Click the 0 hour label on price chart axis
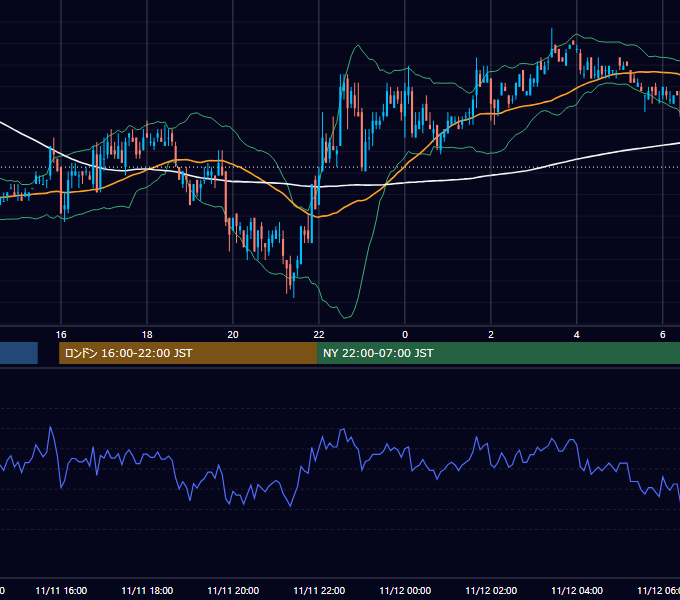Viewport: 680px width, 600px height. click(x=405, y=334)
